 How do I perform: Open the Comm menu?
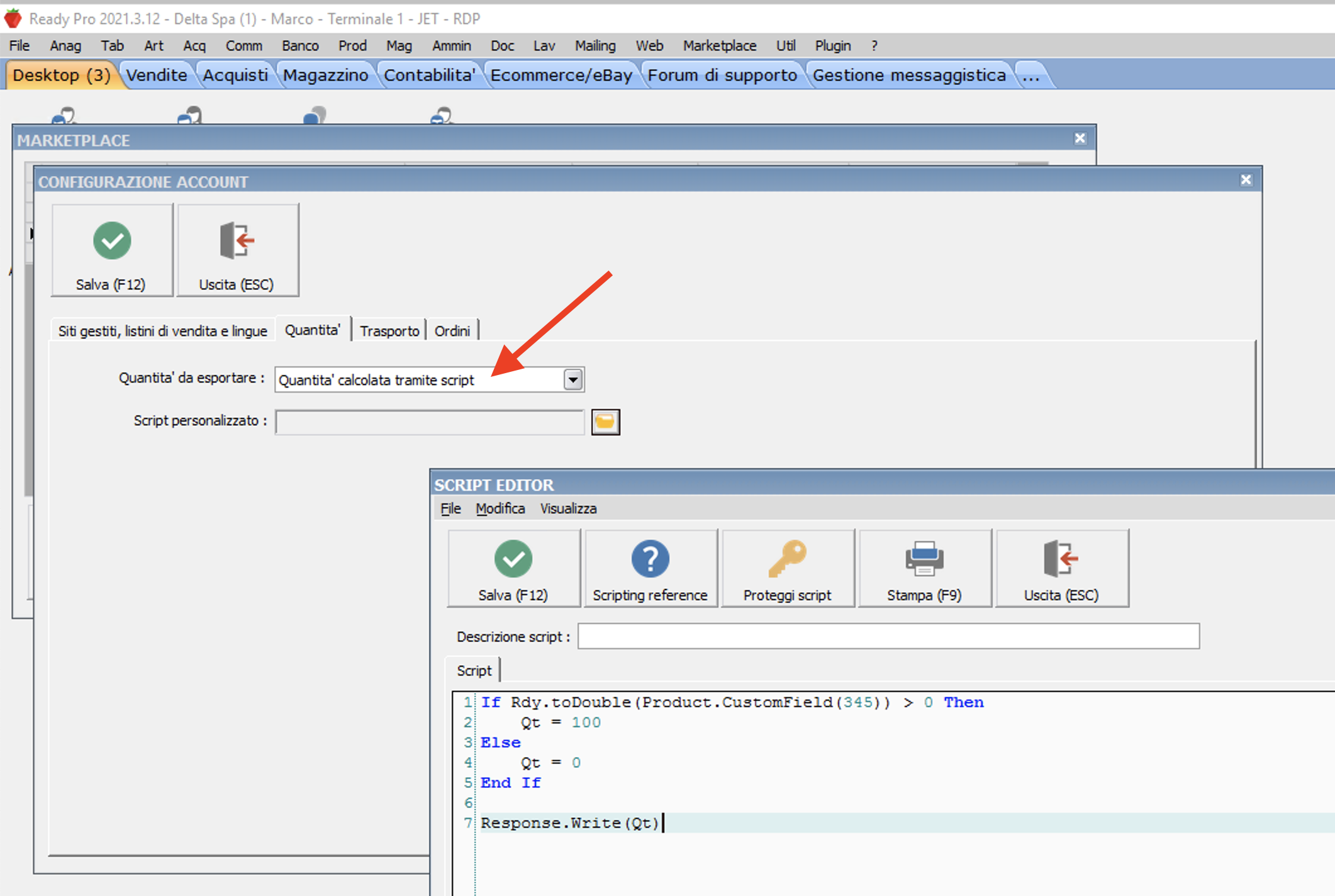tap(244, 46)
